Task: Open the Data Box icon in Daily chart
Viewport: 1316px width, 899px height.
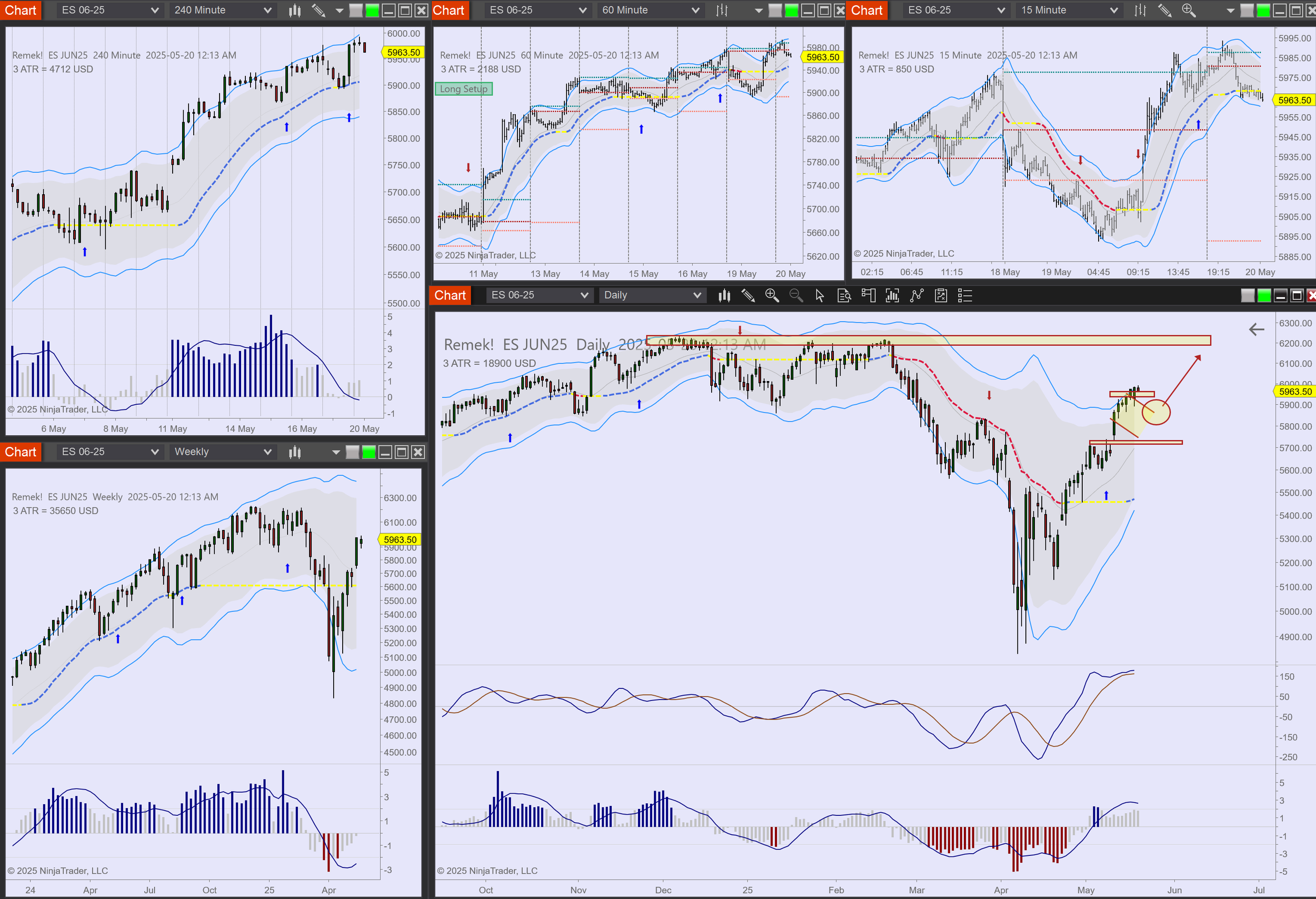Action: point(844,295)
